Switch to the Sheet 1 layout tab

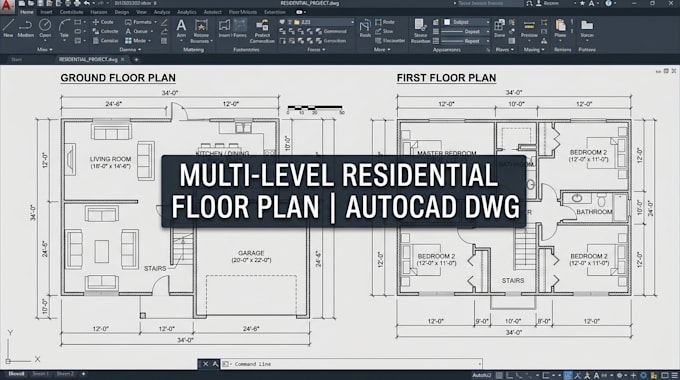(x=40, y=374)
